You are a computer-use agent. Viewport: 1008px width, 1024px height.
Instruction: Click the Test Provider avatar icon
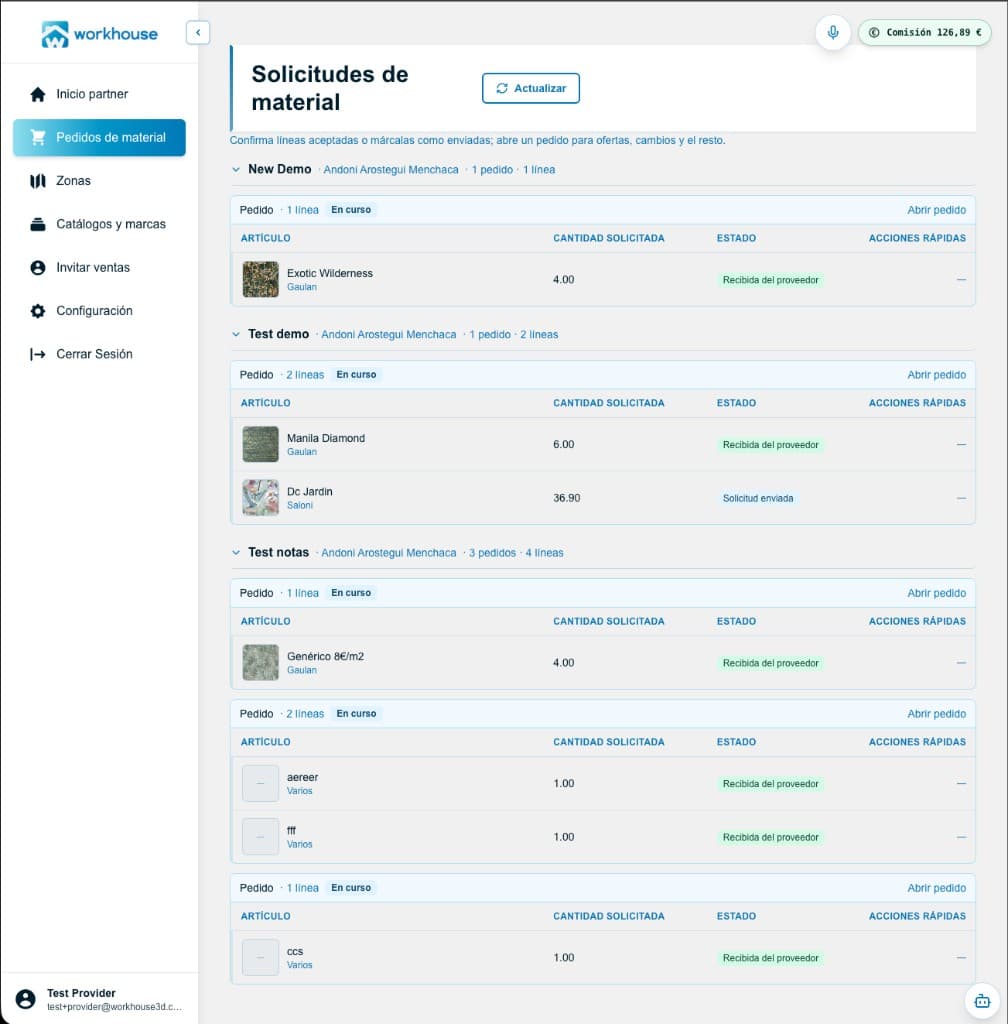click(x=25, y=999)
